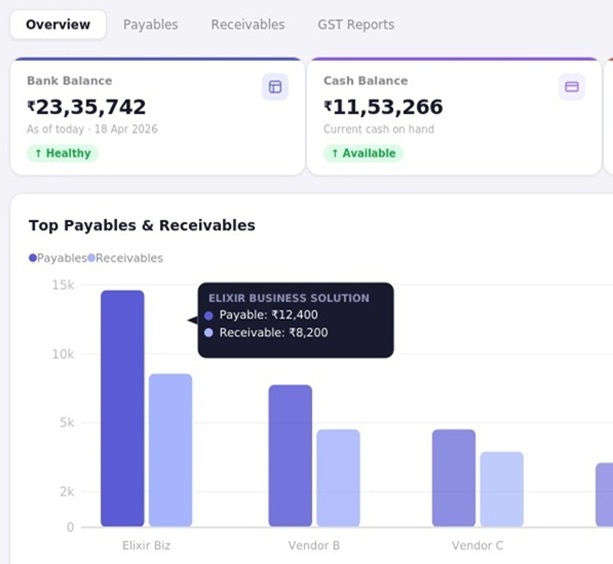This screenshot has width=613, height=564.
Task: Click the Bank Balance layout icon
Action: (x=275, y=87)
